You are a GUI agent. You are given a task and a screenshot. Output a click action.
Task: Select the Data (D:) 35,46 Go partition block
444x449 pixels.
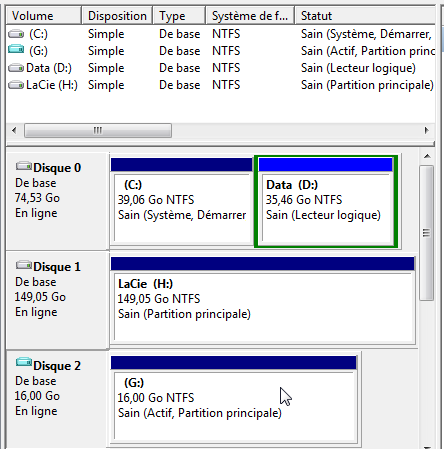click(326, 202)
